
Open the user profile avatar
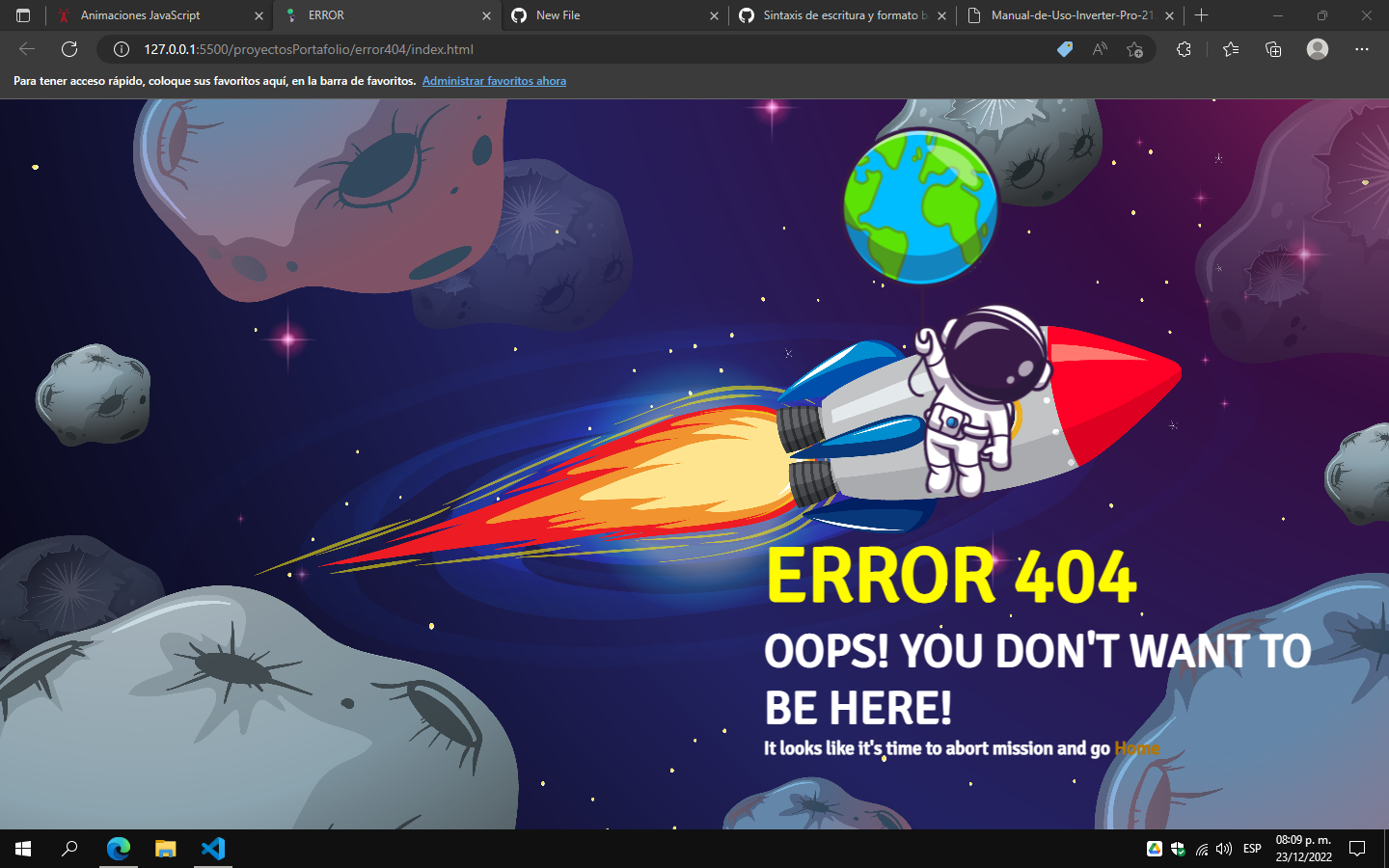click(1317, 49)
